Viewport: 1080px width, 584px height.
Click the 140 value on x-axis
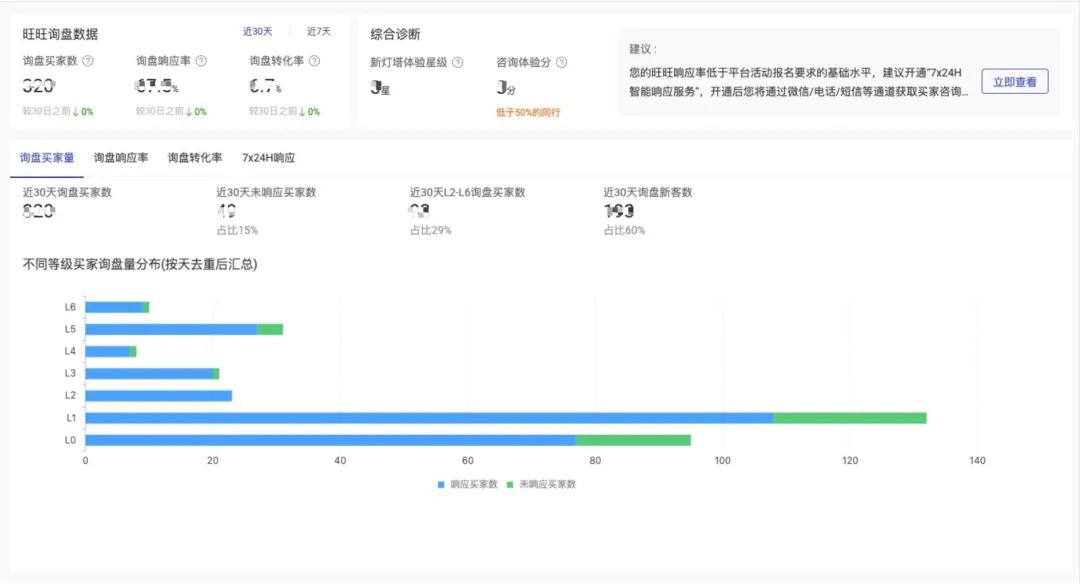coord(977,460)
